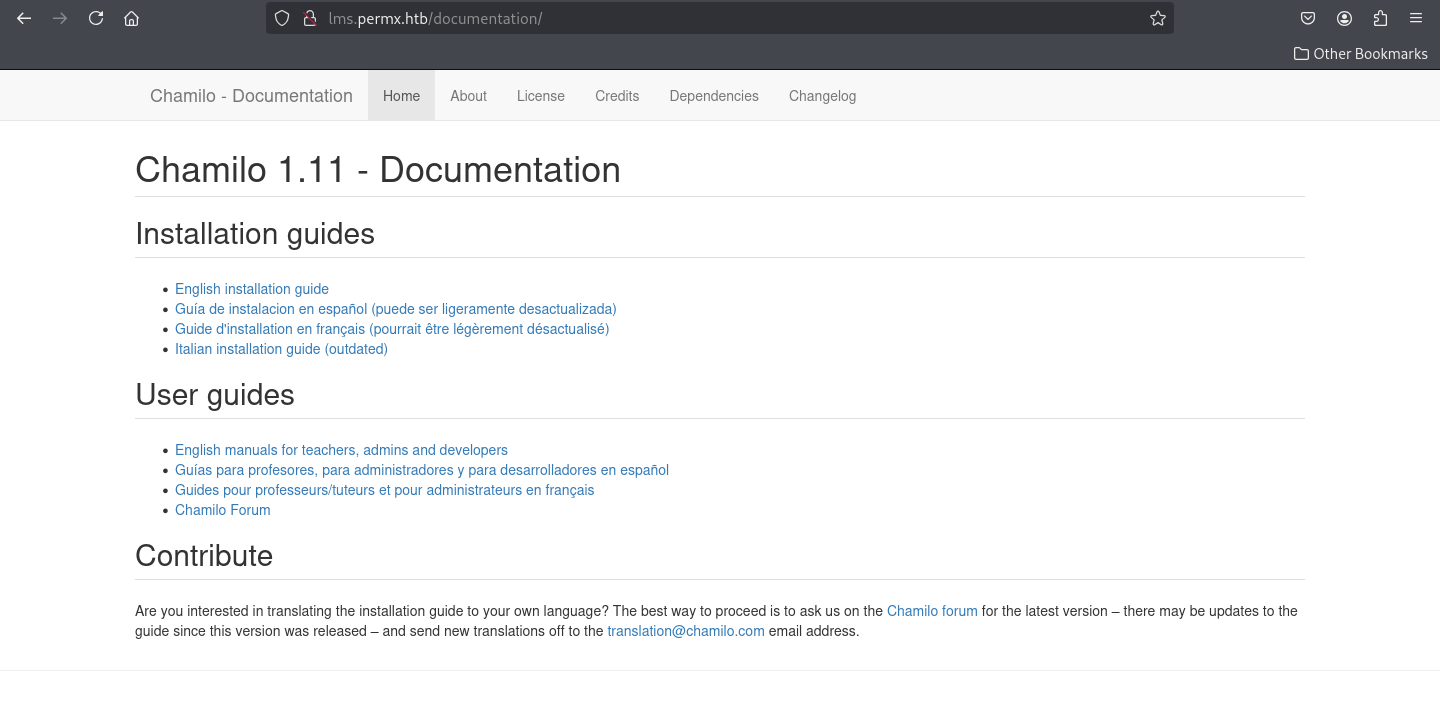Open the Other Bookmarks folder
The width and height of the screenshot is (1440, 703).
[x=1360, y=54]
